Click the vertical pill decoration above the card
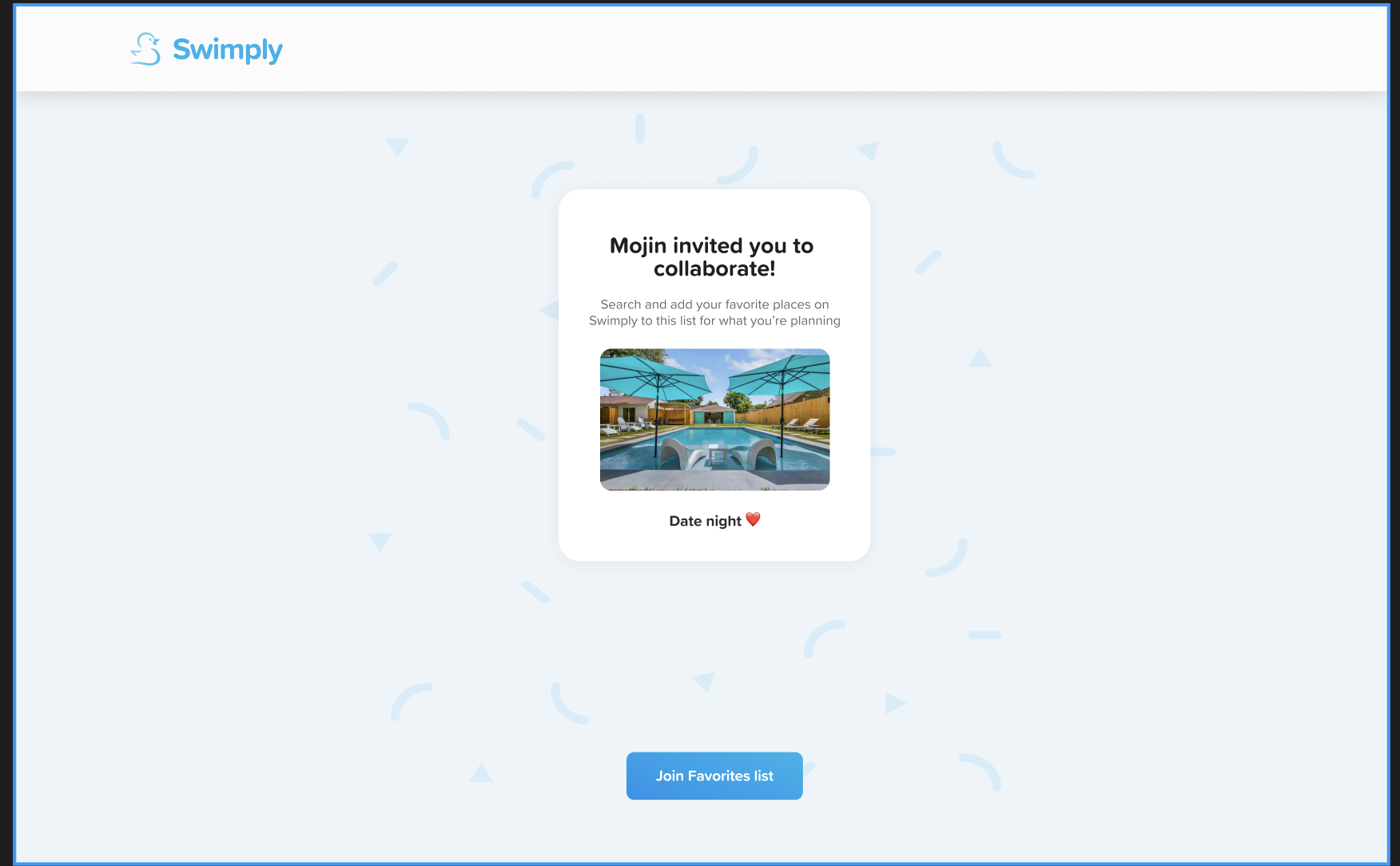Screen dimensions: 1400x866 click(x=640, y=128)
